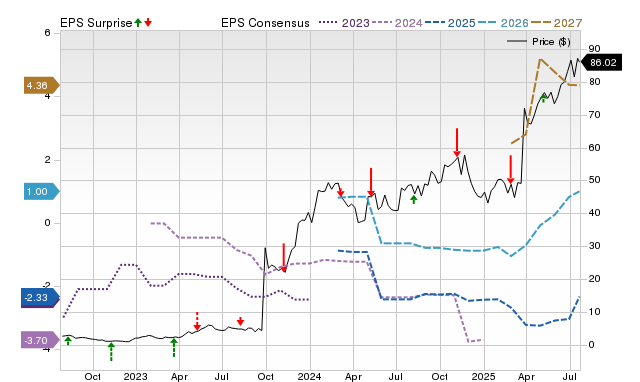Select the red surprise arrow near November 2023

[284, 258]
